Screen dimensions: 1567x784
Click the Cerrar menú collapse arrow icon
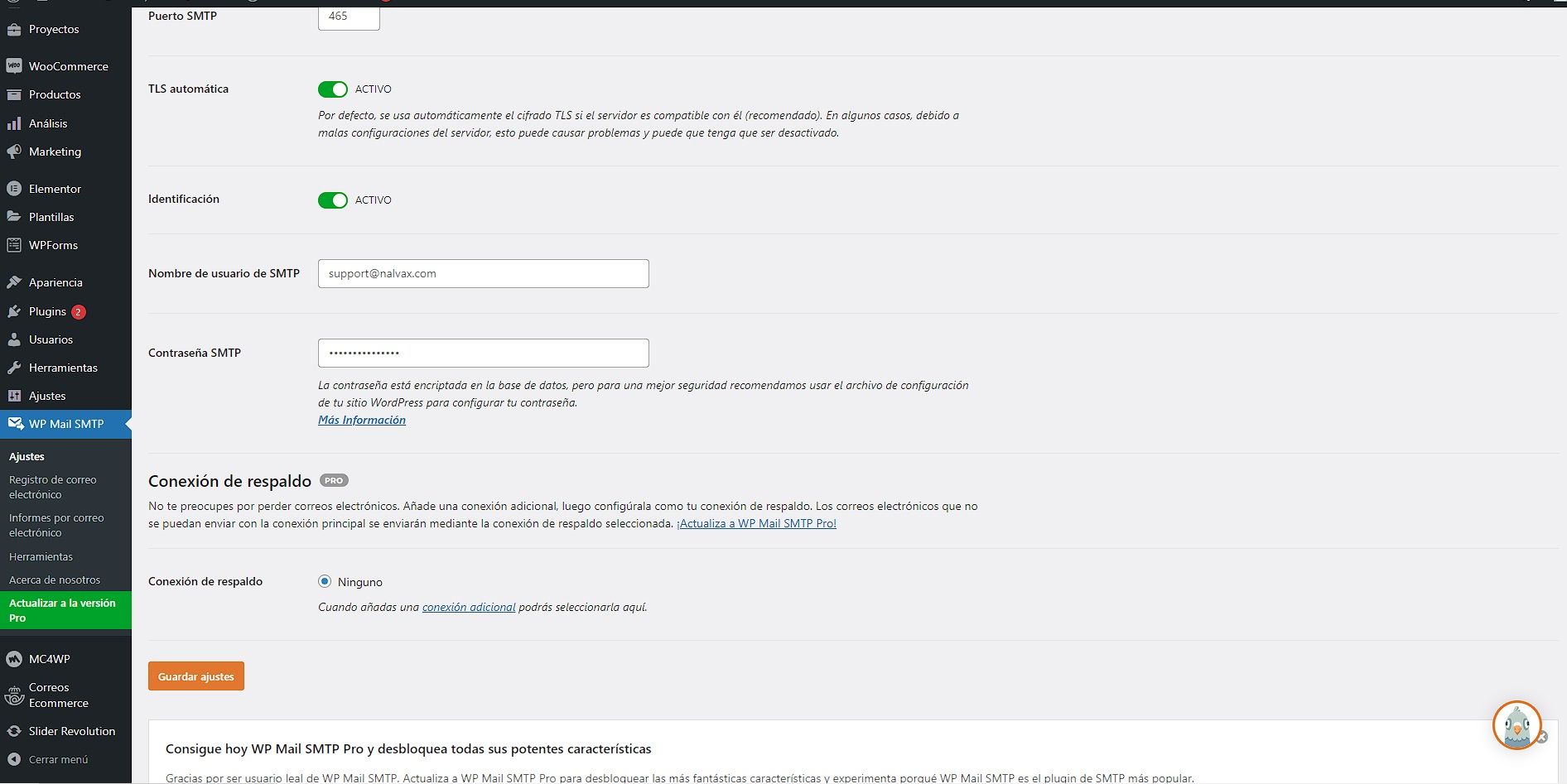coord(14,759)
